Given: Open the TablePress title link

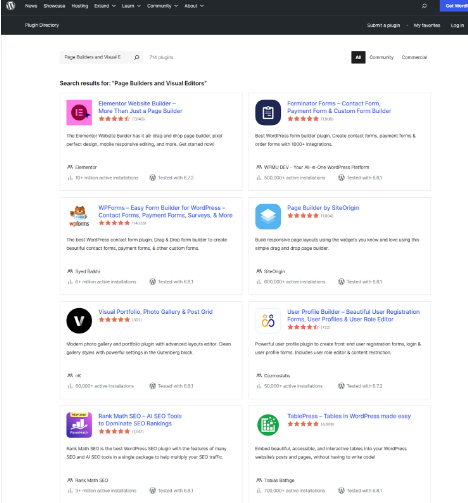Looking at the screenshot, I should [x=349, y=416].
